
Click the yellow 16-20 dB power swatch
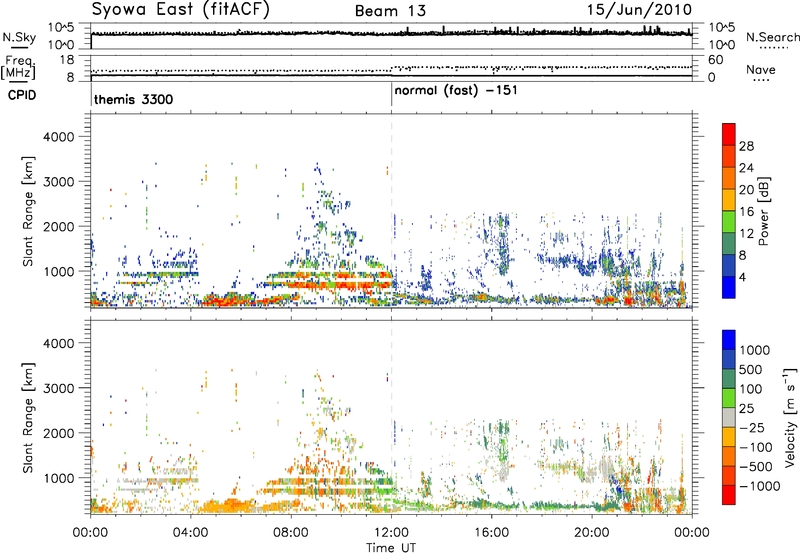click(x=729, y=199)
